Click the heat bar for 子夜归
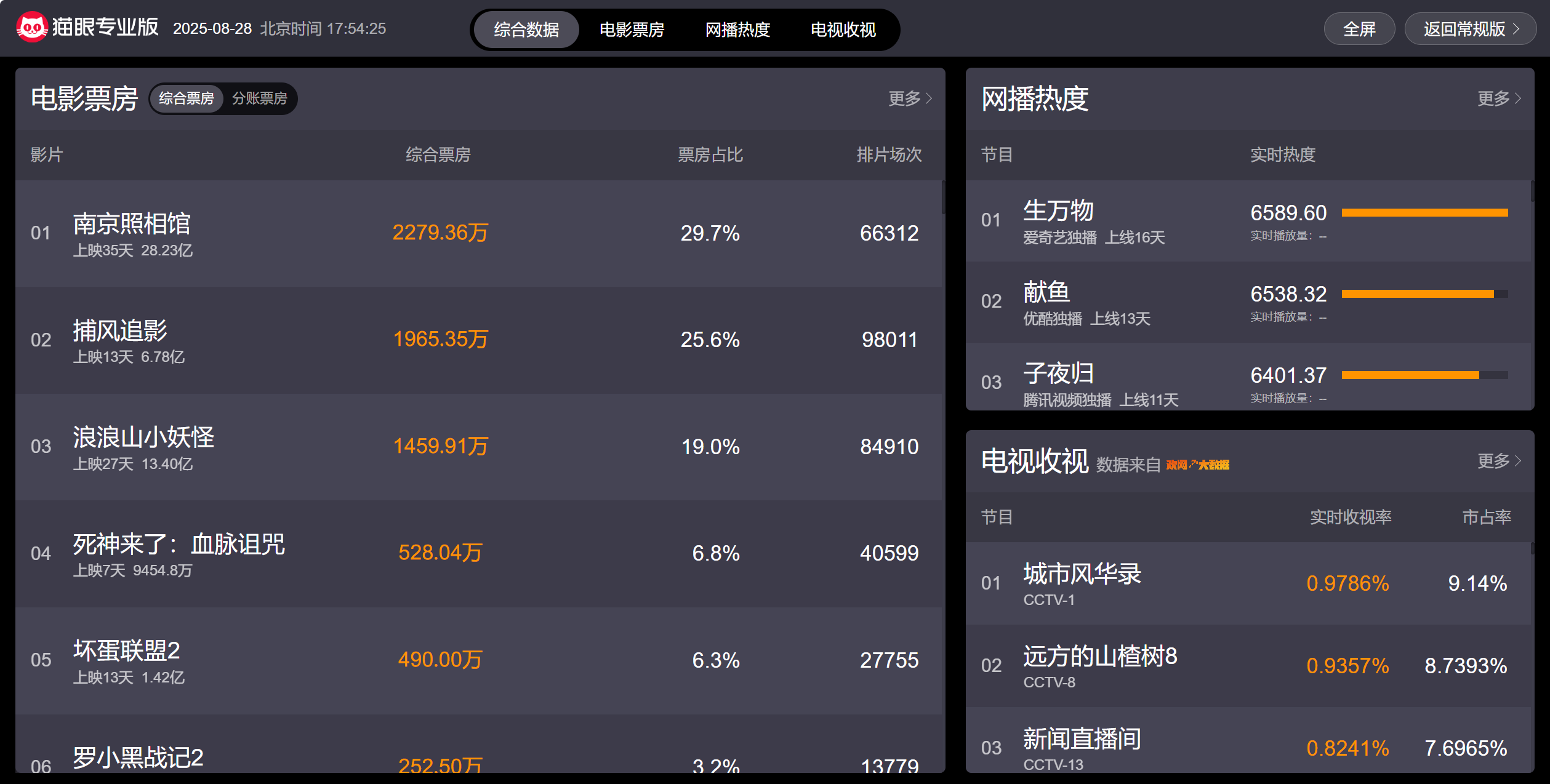 1424,375
